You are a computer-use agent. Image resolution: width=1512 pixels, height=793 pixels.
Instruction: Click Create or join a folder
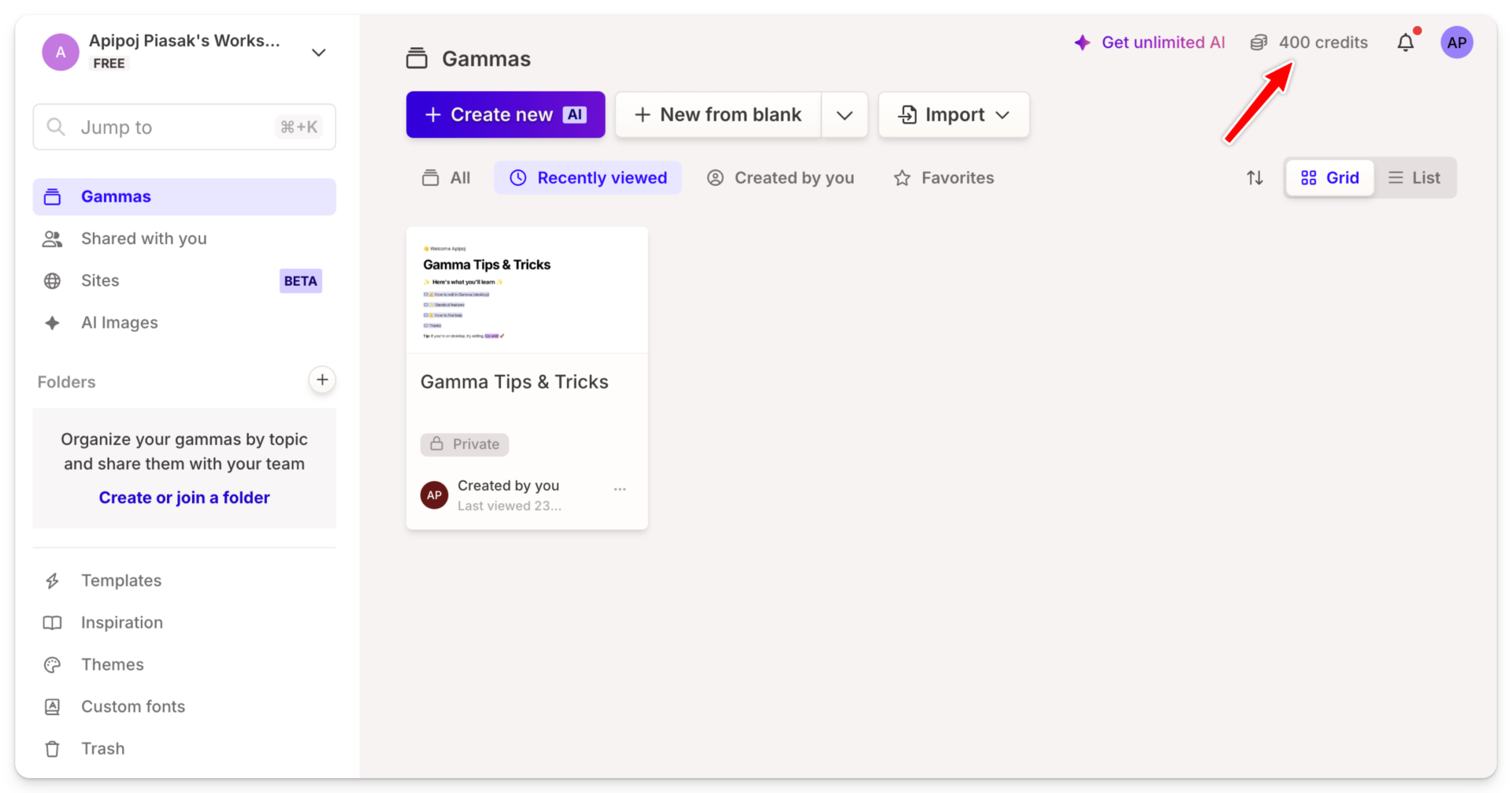[183, 497]
